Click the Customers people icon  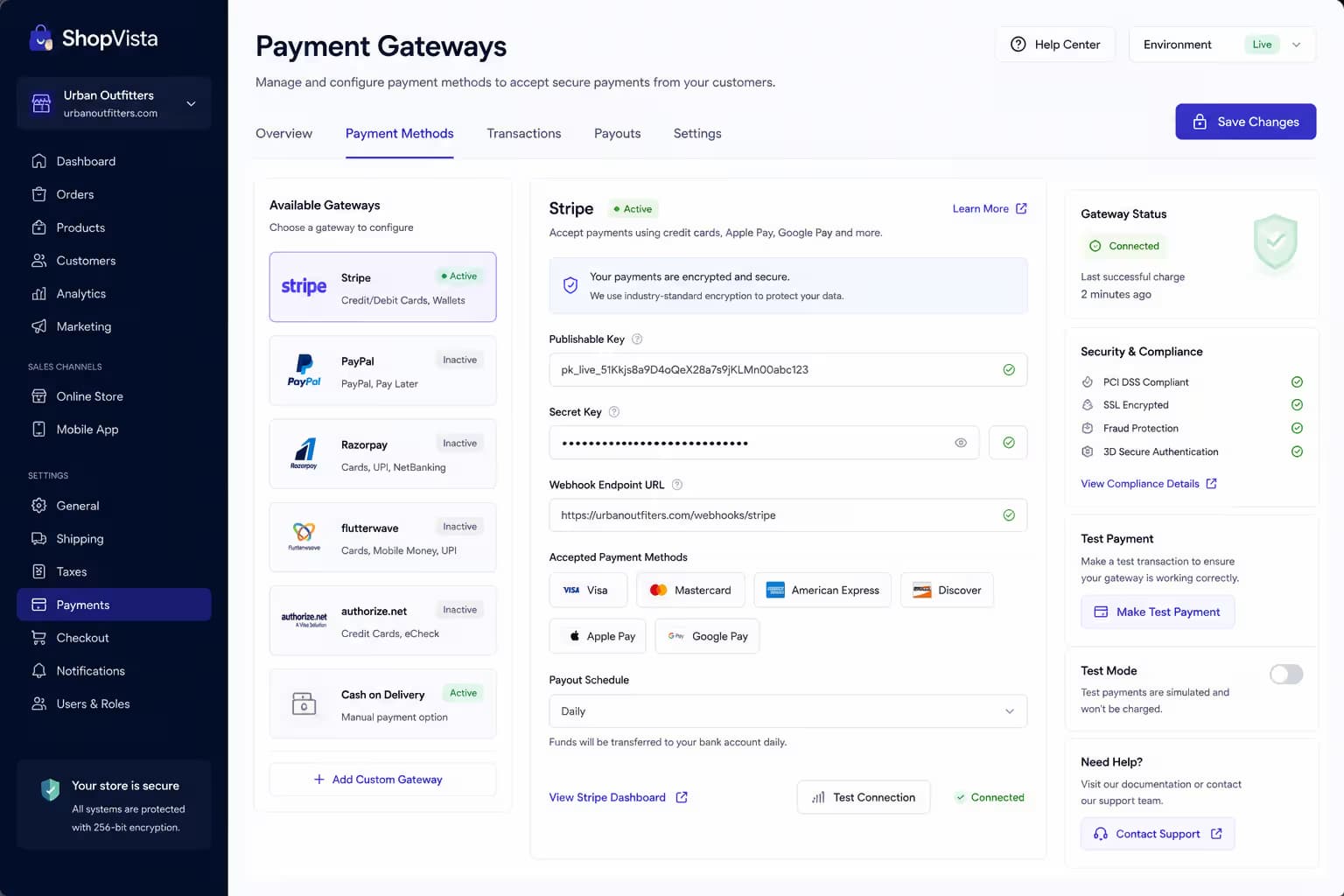pyautogui.click(x=38, y=261)
